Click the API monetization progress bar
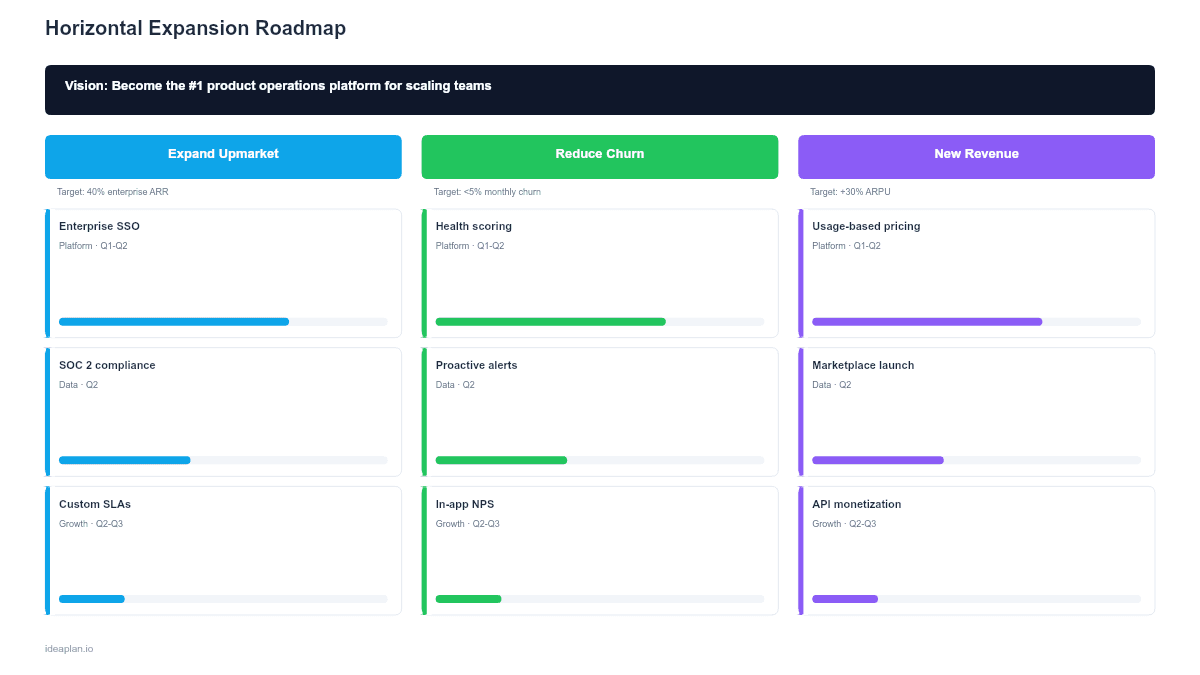The height and width of the screenshot is (675, 1200). pyautogui.click(x=976, y=598)
